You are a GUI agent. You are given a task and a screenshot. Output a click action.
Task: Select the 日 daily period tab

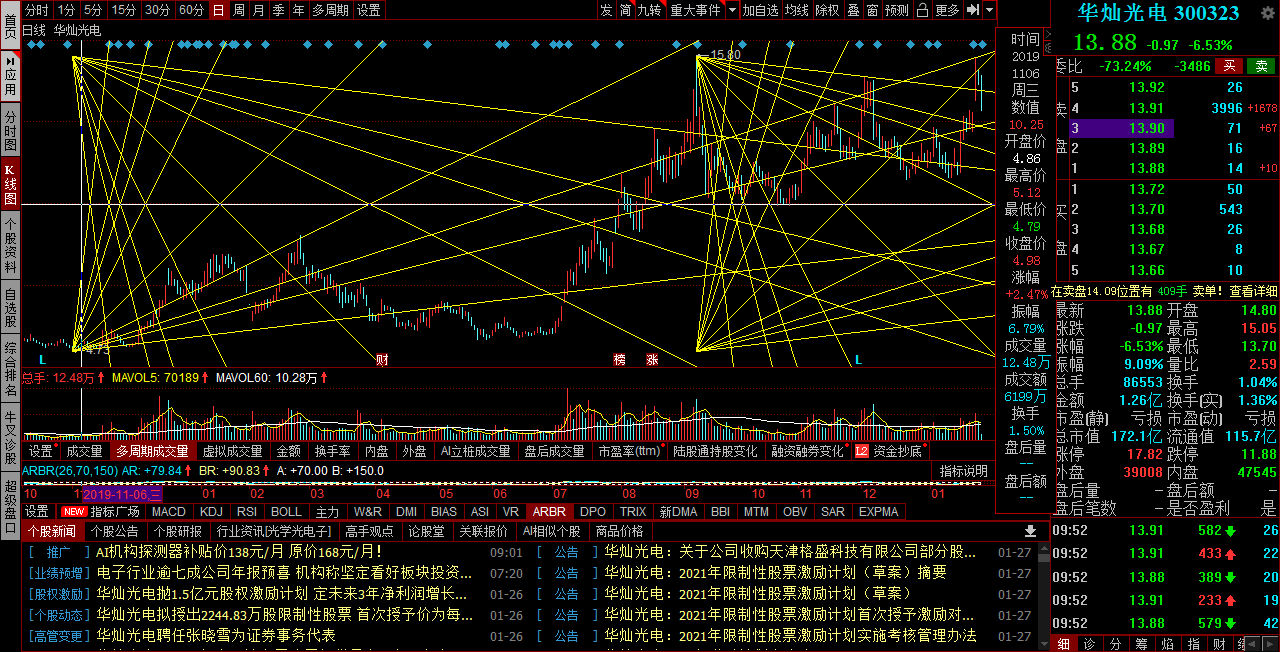click(x=218, y=10)
